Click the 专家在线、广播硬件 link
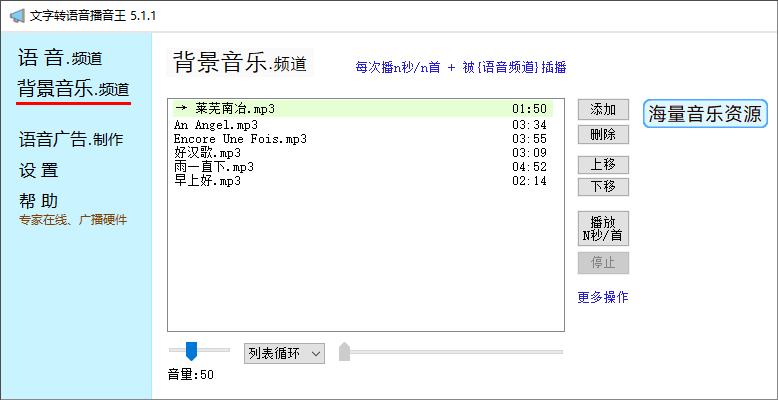This screenshot has height=400, width=778. (x=73, y=220)
